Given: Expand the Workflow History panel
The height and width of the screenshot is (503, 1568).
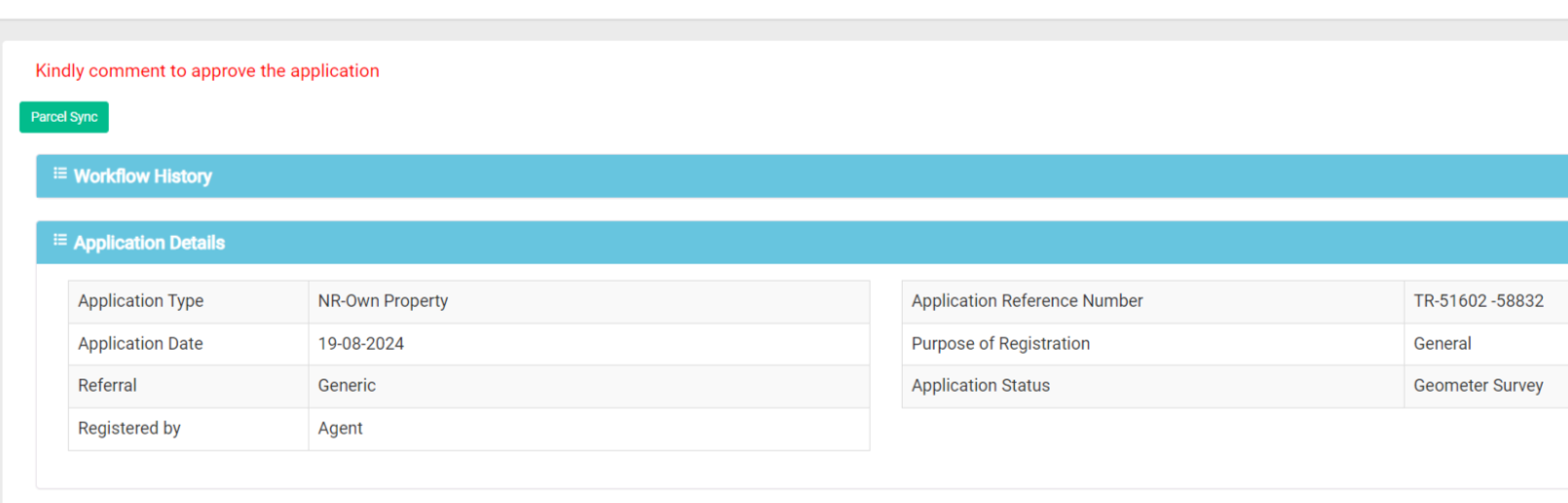Looking at the screenshot, I should (x=802, y=176).
